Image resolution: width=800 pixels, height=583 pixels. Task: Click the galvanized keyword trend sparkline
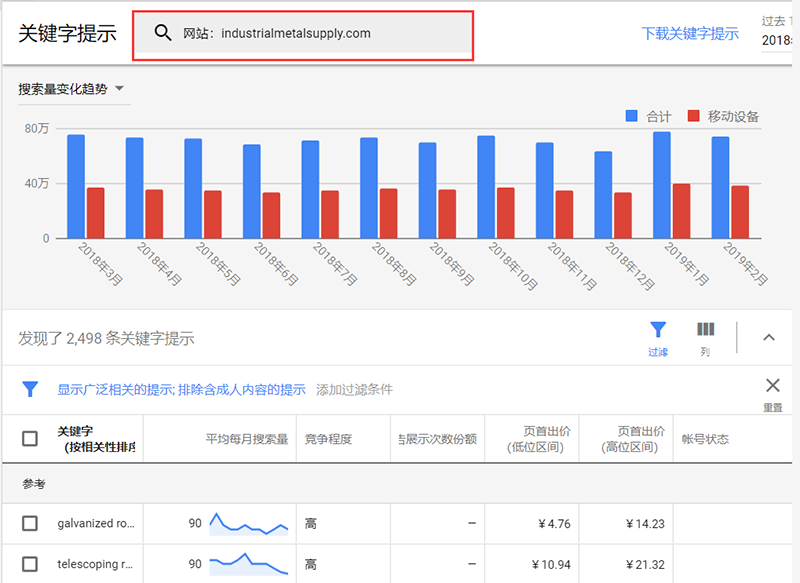(x=249, y=523)
